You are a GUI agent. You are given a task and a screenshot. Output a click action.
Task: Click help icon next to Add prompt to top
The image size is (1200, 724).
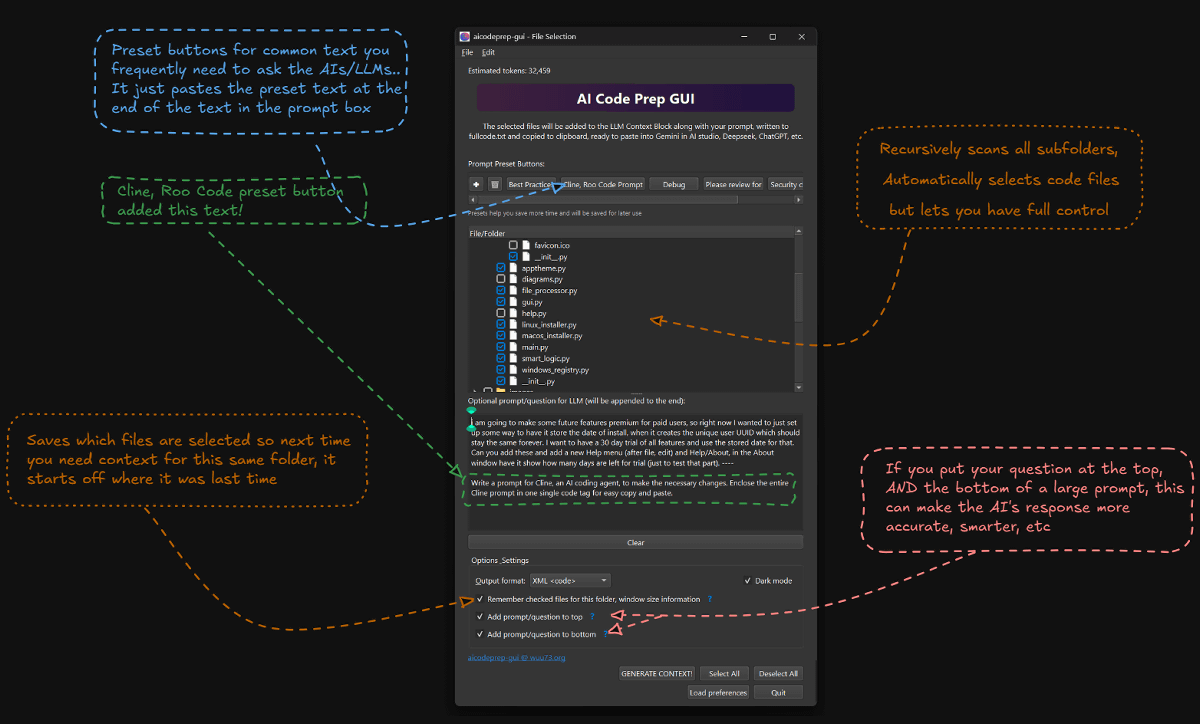click(x=592, y=617)
